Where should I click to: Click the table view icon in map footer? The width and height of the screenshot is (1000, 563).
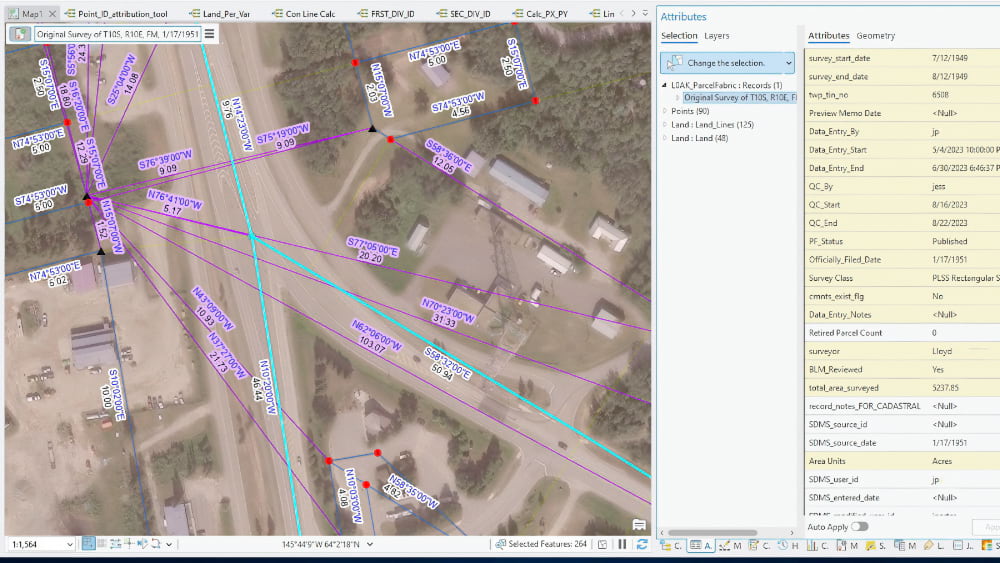[602, 544]
